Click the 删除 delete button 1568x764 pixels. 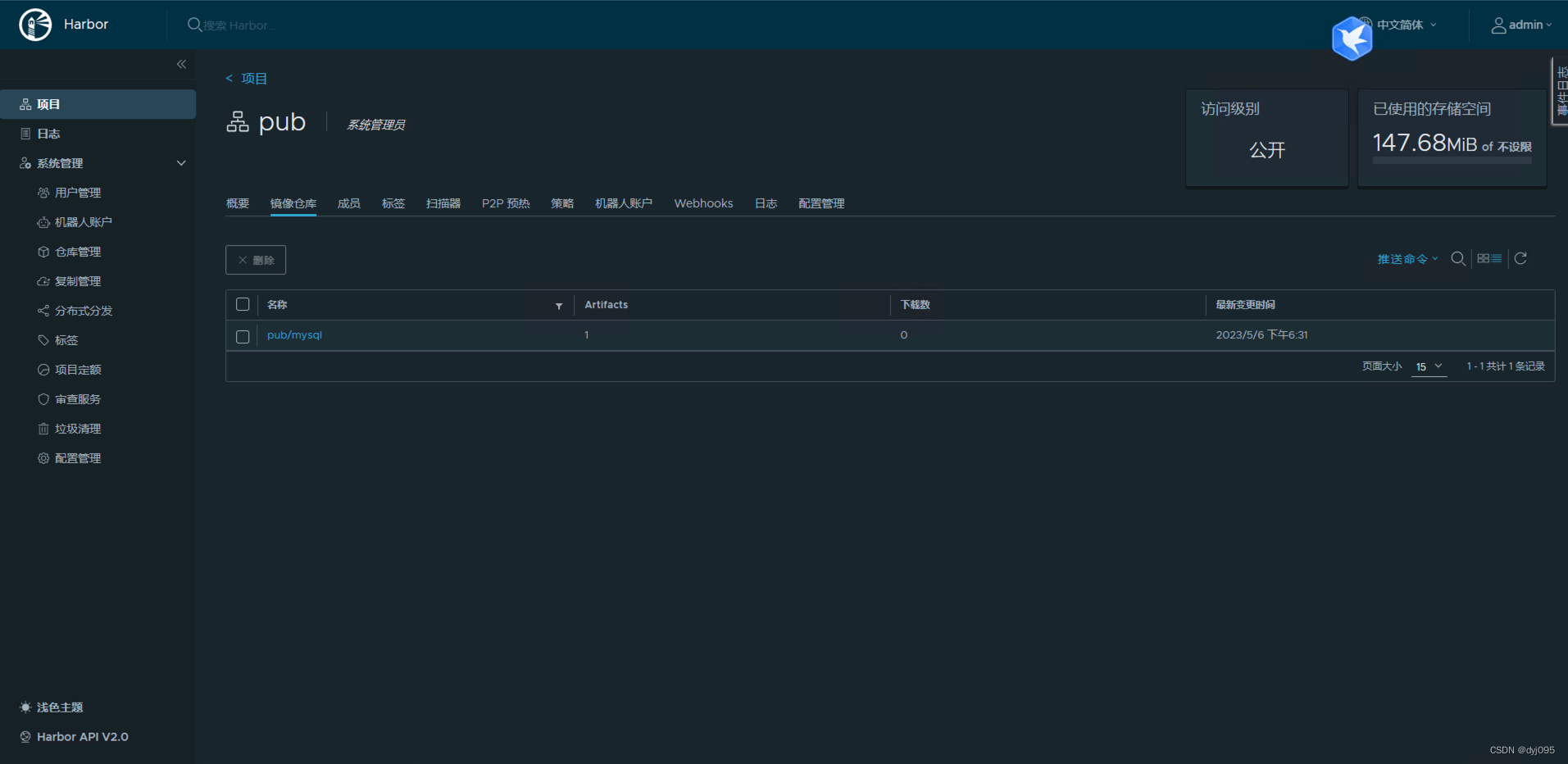pyautogui.click(x=256, y=260)
